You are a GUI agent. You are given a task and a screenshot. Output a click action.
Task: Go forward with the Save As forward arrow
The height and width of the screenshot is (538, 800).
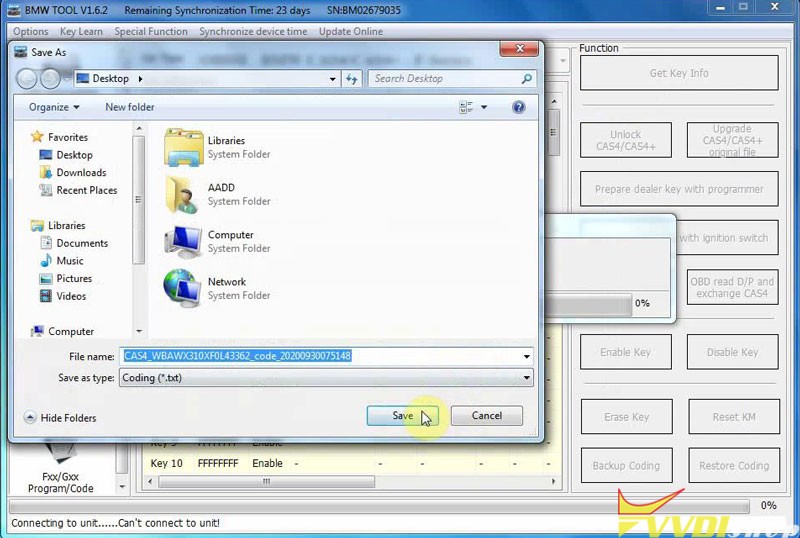click(50, 79)
